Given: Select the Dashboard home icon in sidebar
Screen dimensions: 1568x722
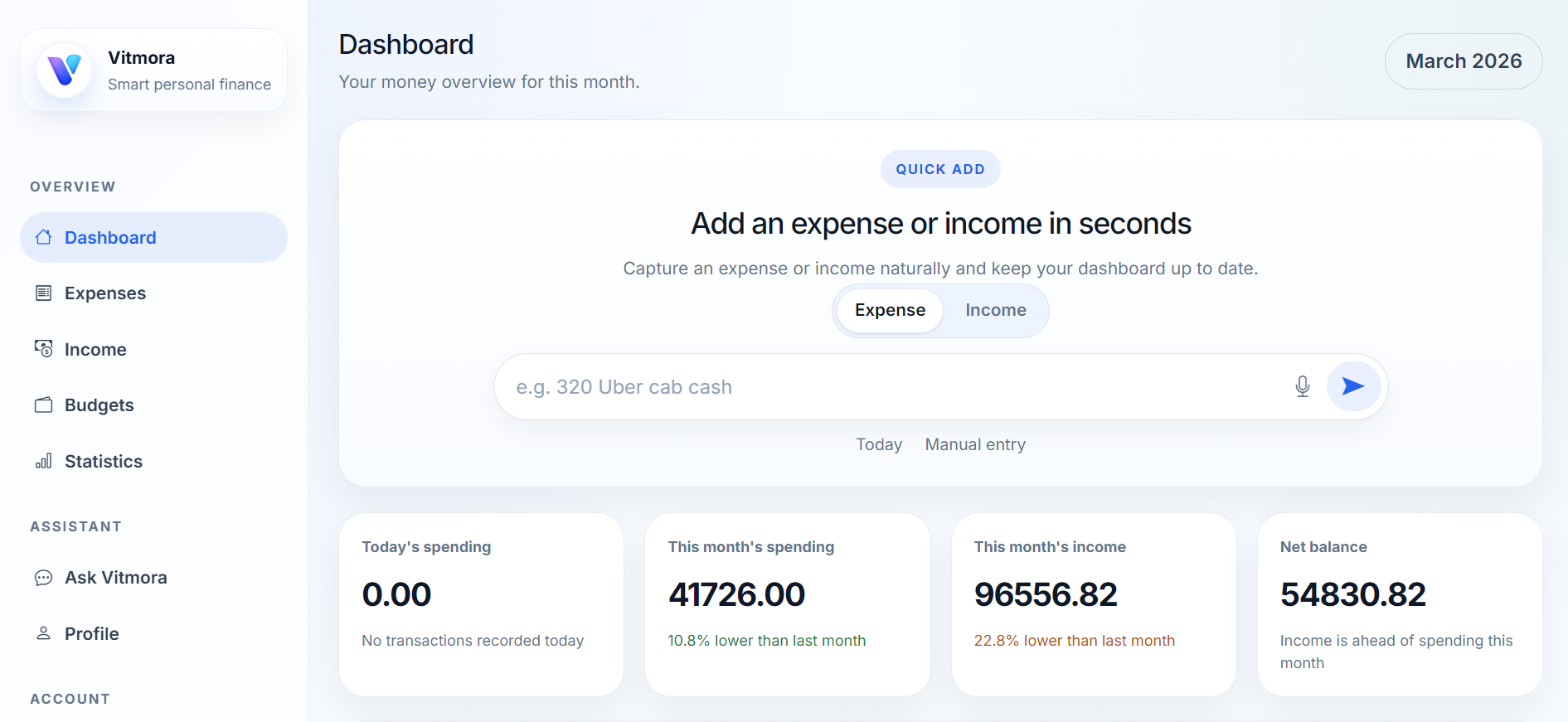Looking at the screenshot, I should pyautogui.click(x=44, y=237).
